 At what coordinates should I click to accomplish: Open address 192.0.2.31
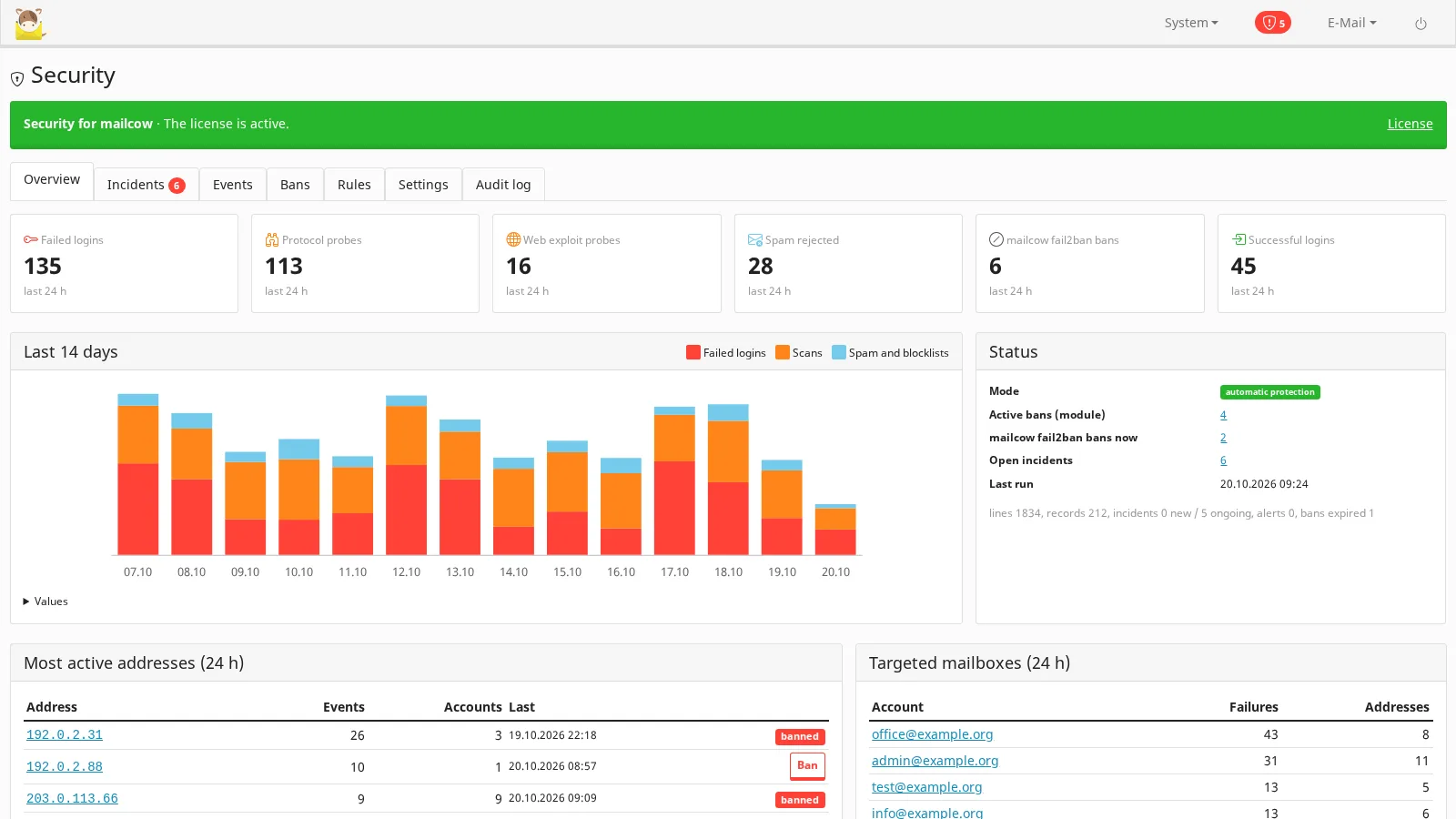(65, 735)
